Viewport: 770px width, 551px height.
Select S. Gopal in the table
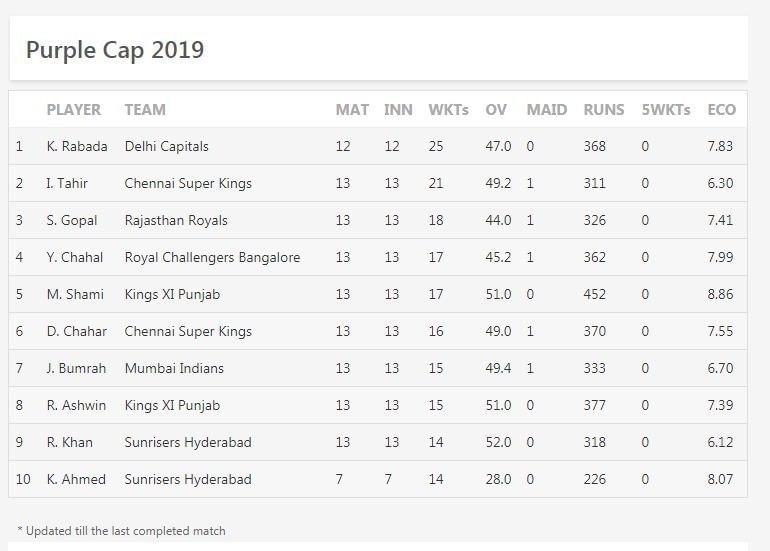[x=73, y=220]
